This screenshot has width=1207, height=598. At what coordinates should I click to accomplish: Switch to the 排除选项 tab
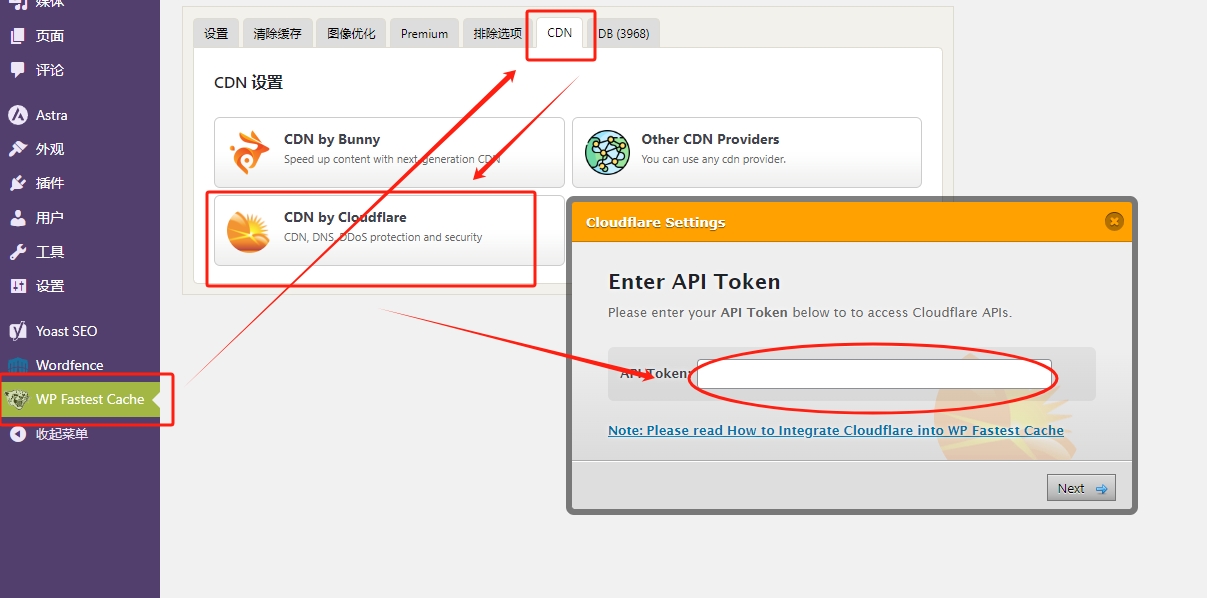pos(498,33)
